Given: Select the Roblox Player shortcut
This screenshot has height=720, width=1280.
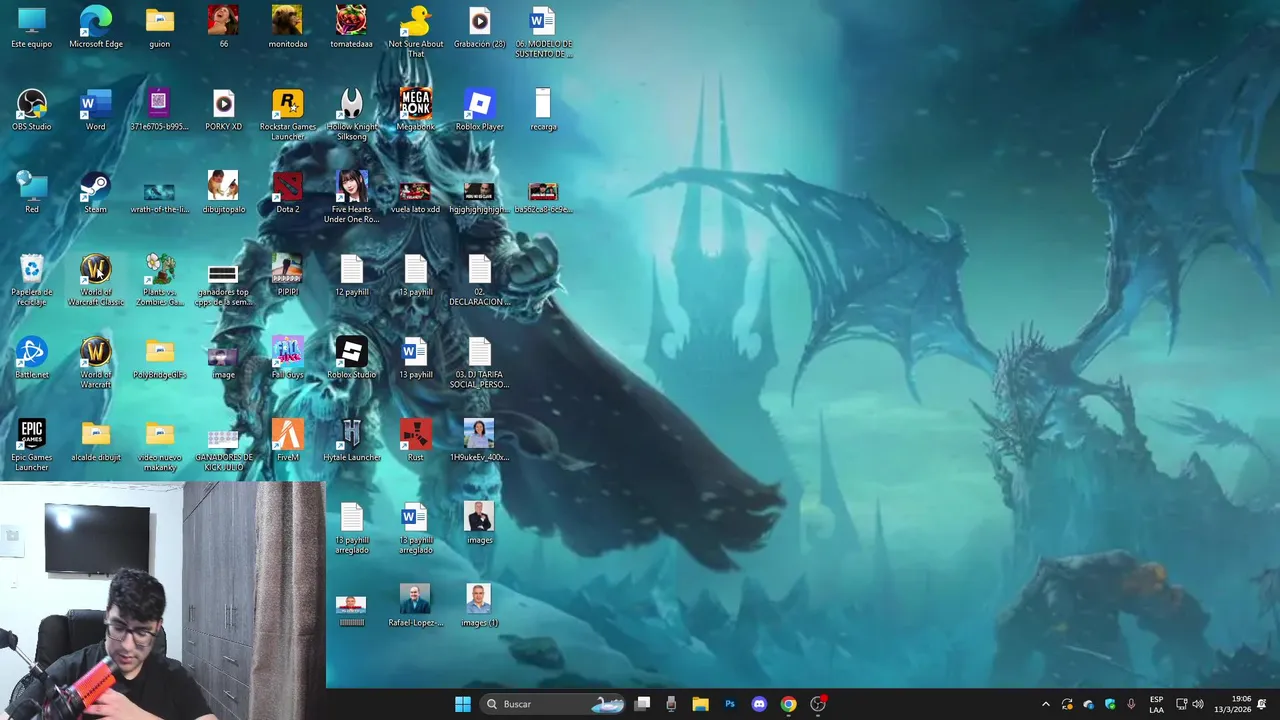Looking at the screenshot, I should pyautogui.click(x=479, y=110).
